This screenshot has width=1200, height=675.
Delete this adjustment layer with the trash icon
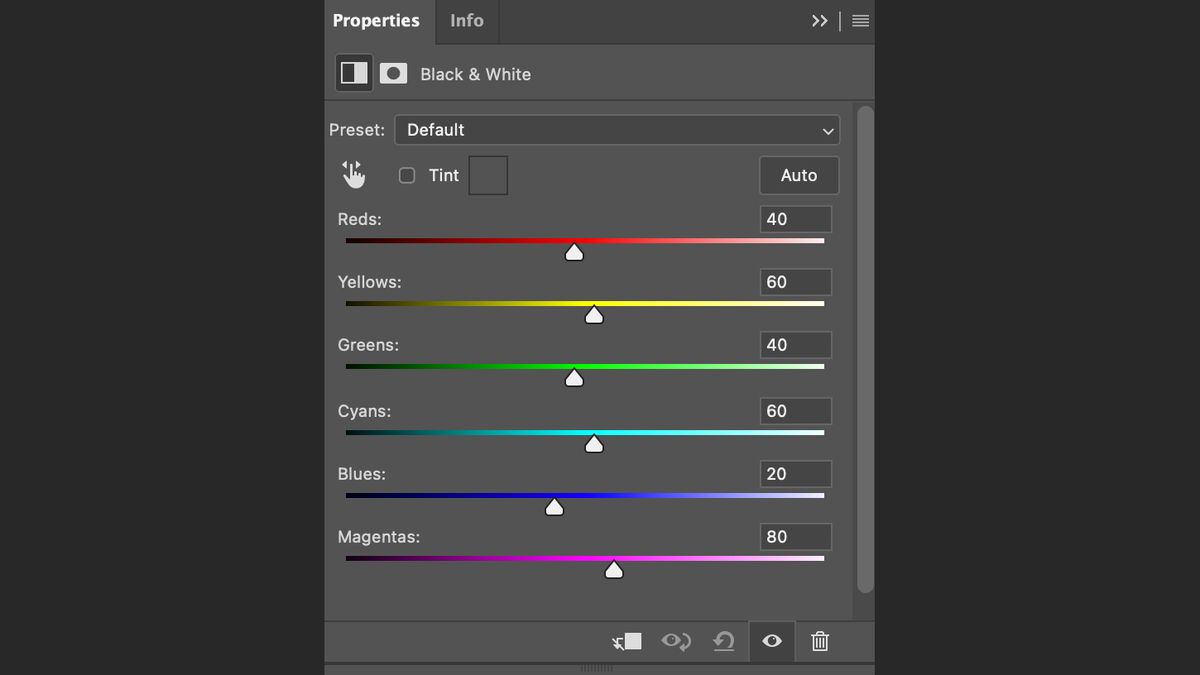(x=820, y=641)
